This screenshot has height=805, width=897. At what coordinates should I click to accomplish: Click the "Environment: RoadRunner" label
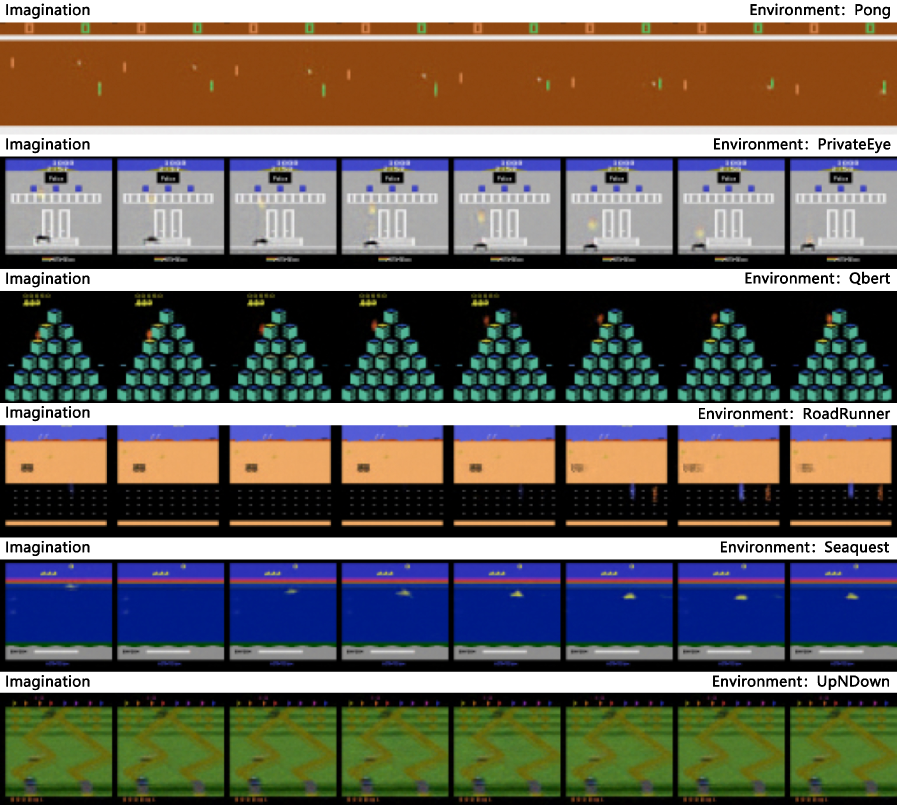pyautogui.click(x=793, y=414)
